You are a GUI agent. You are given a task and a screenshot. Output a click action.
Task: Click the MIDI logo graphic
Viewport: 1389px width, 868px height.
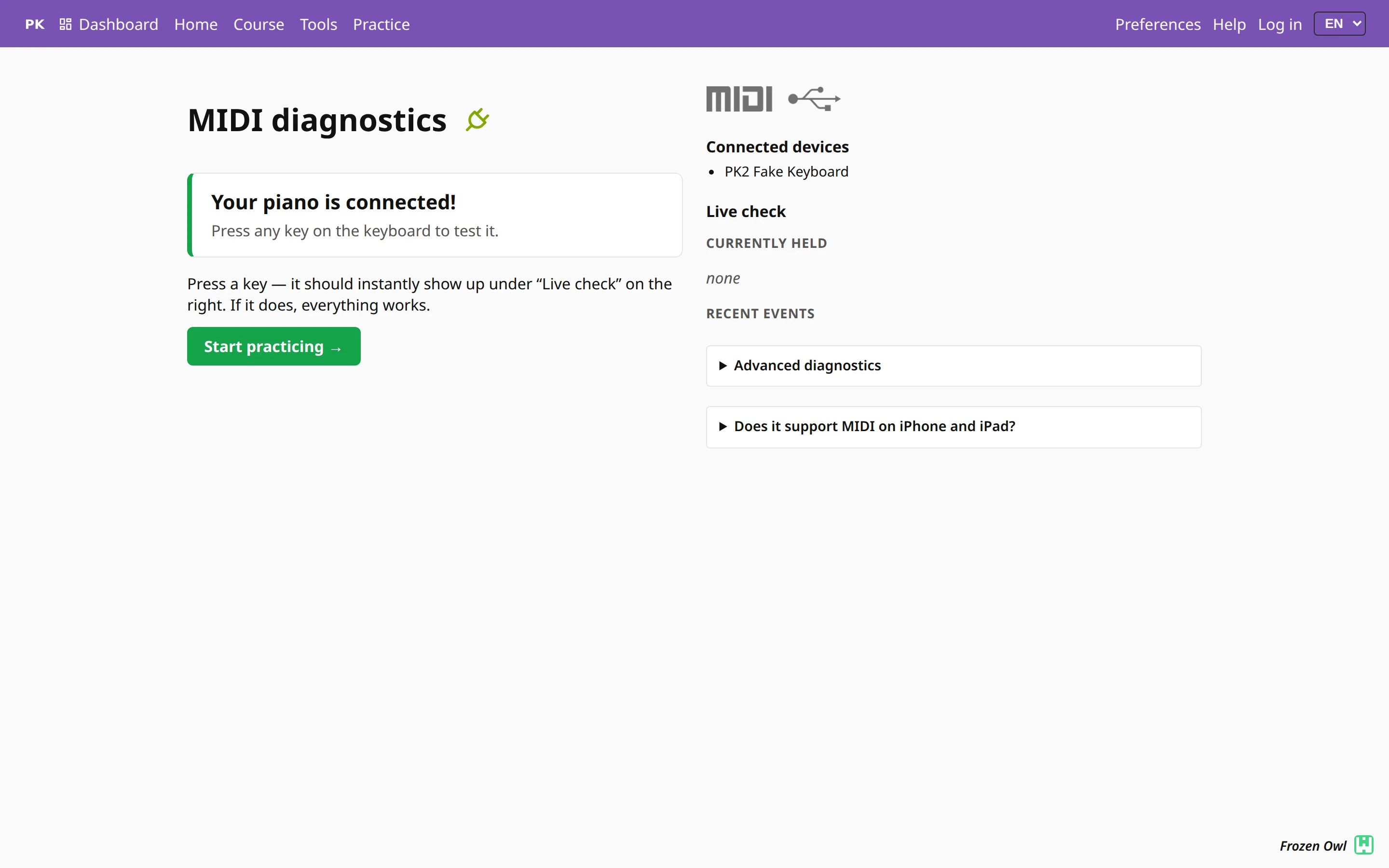739,99
